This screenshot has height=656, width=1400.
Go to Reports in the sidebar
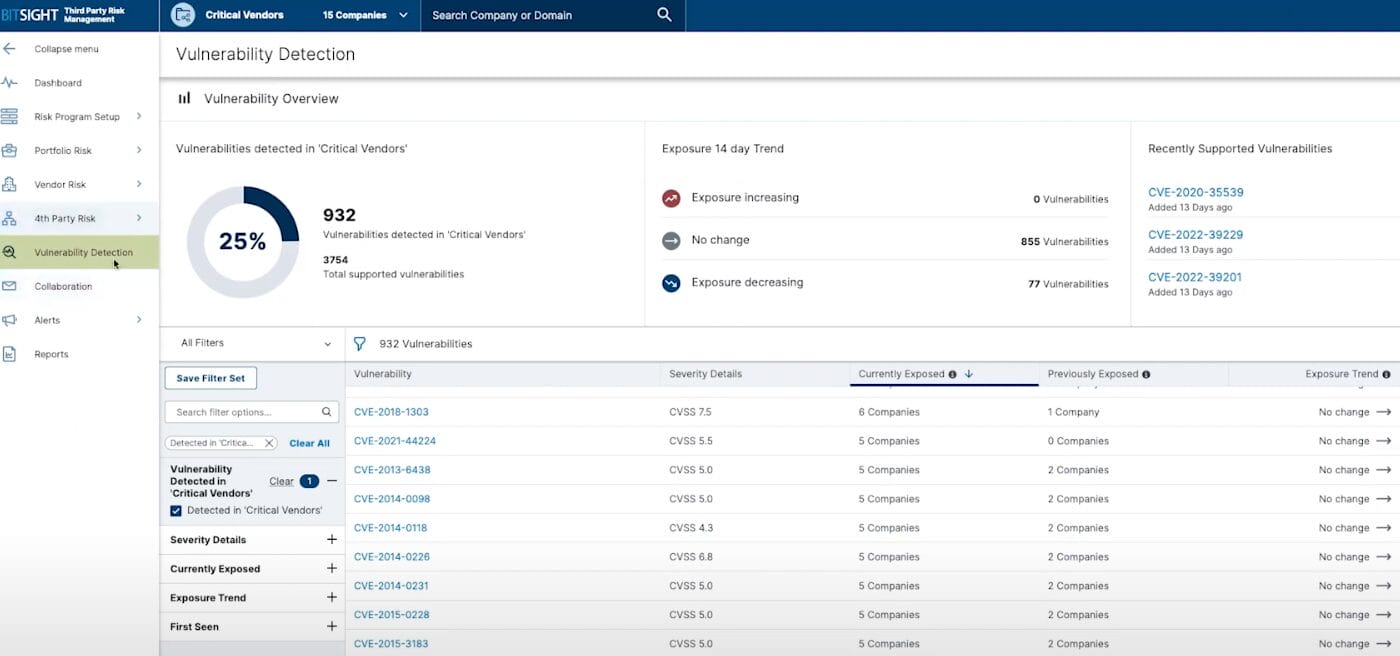[51, 354]
